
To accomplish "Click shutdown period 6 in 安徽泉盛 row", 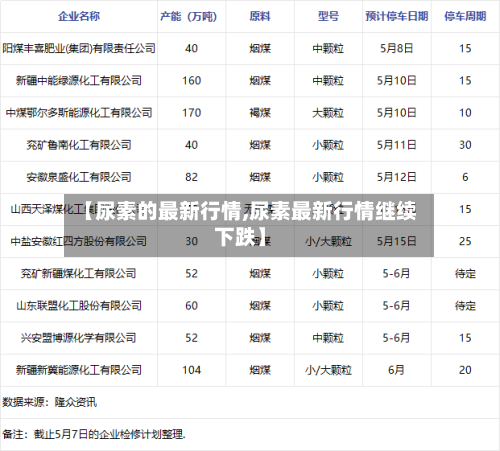I will tap(465, 177).
